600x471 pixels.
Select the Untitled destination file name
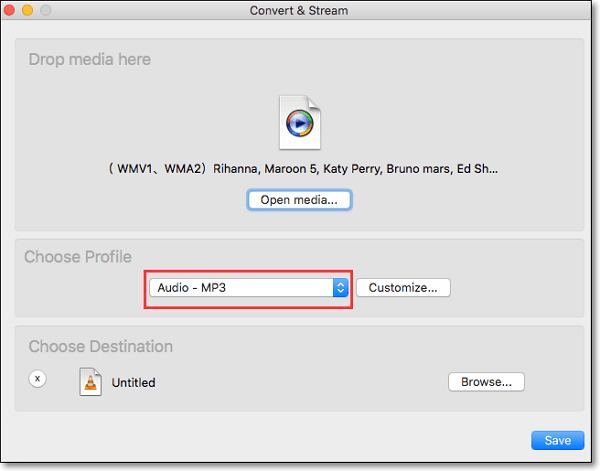point(133,382)
